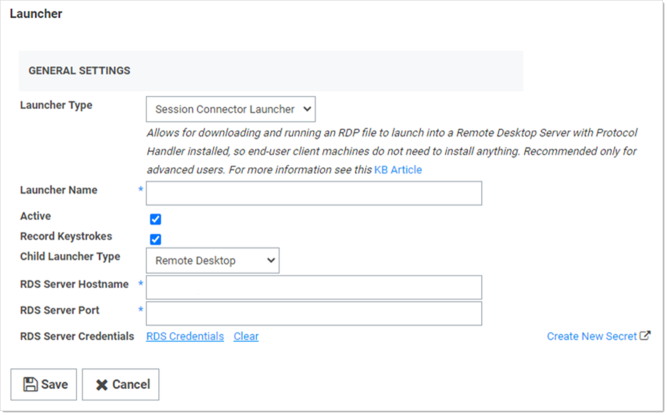Open the KB Article link
The height and width of the screenshot is (415, 667).
tap(398, 170)
